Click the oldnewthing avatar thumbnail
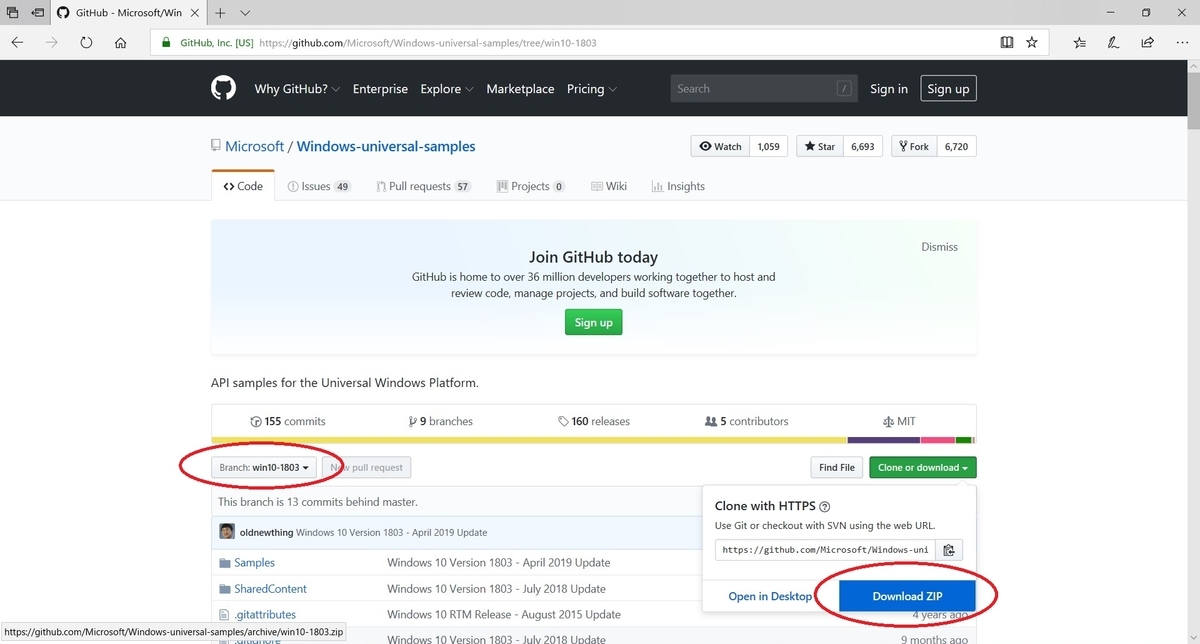 coord(227,532)
